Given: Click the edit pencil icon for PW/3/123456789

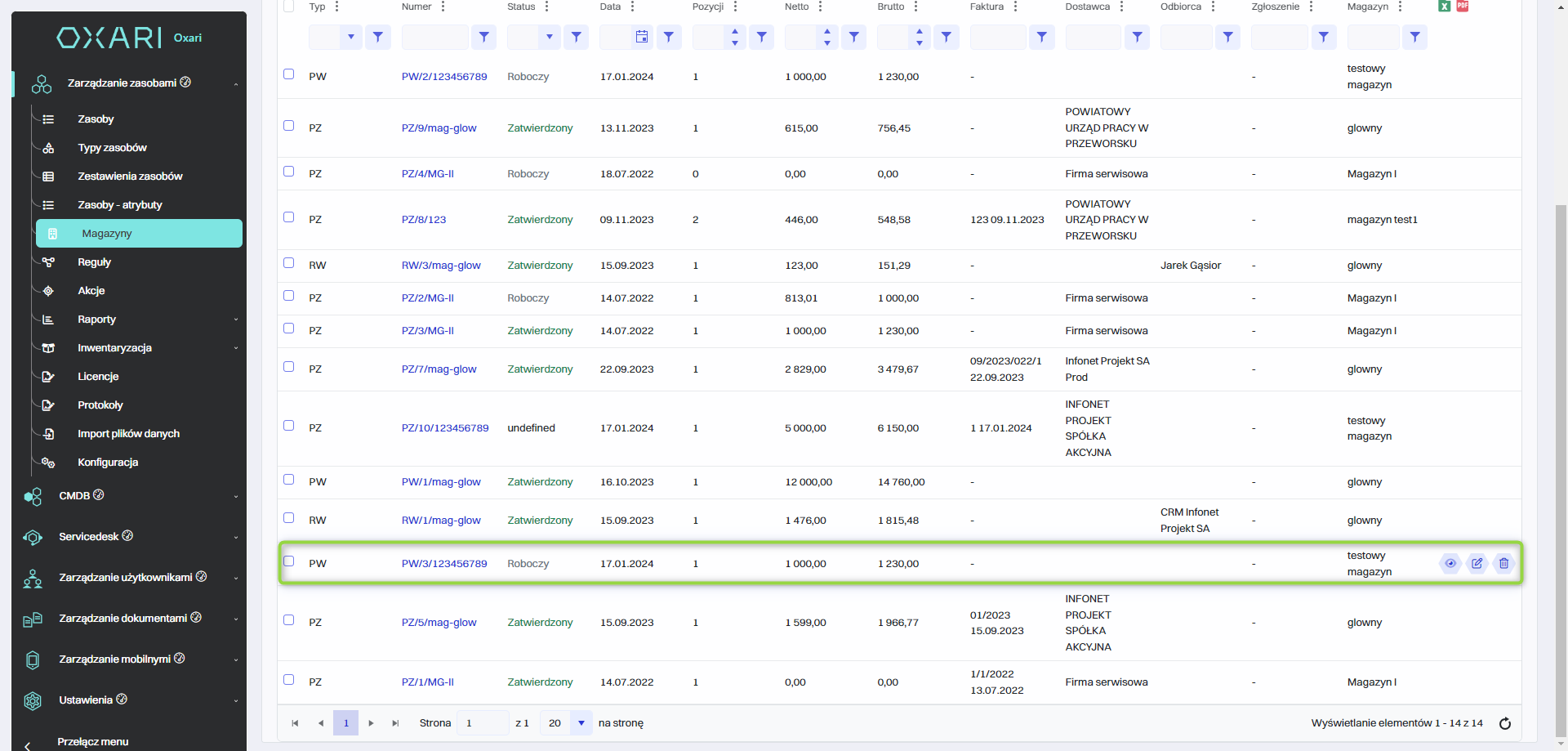Looking at the screenshot, I should 1477,563.
